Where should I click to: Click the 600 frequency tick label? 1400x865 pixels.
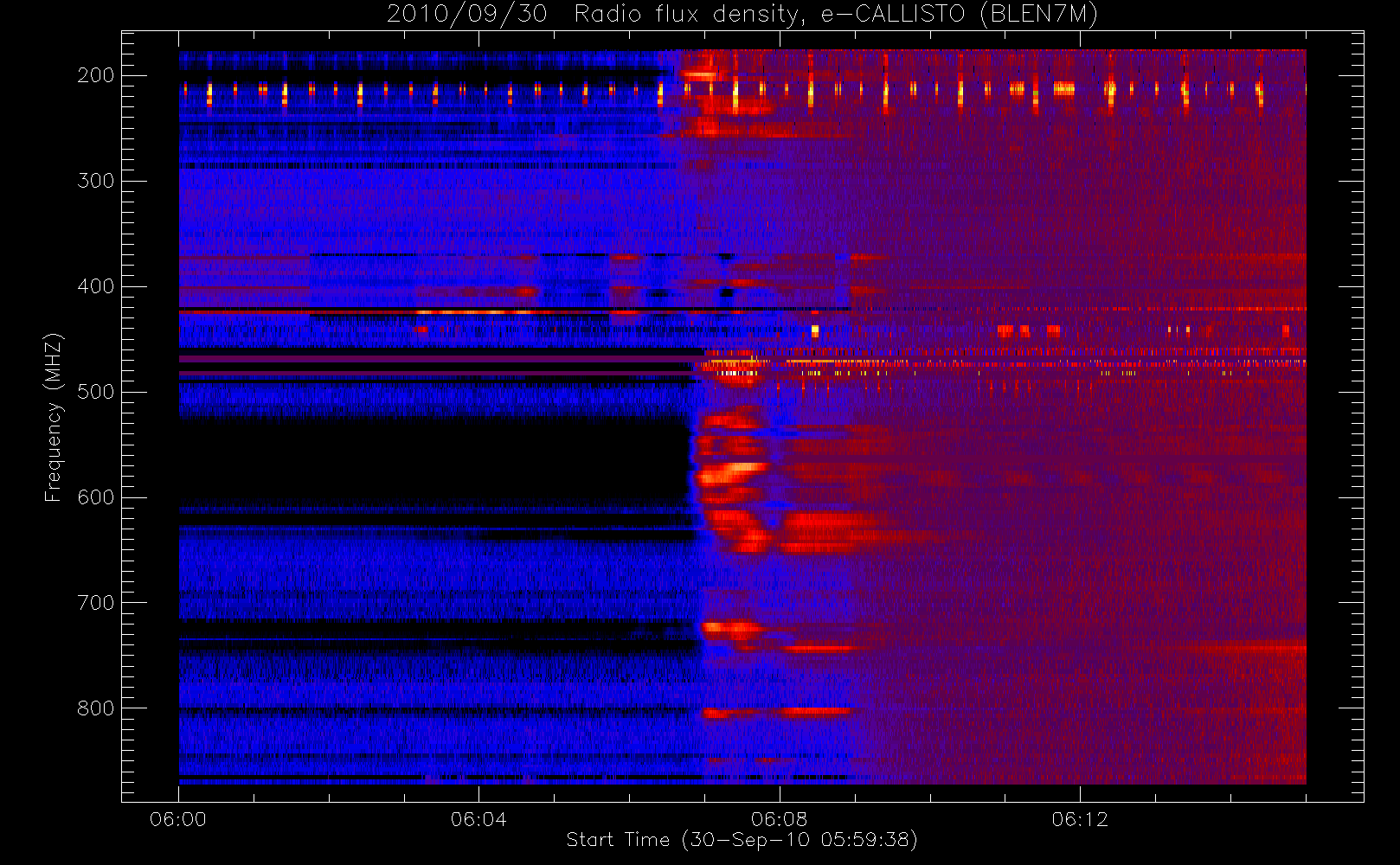pos(96,497)
